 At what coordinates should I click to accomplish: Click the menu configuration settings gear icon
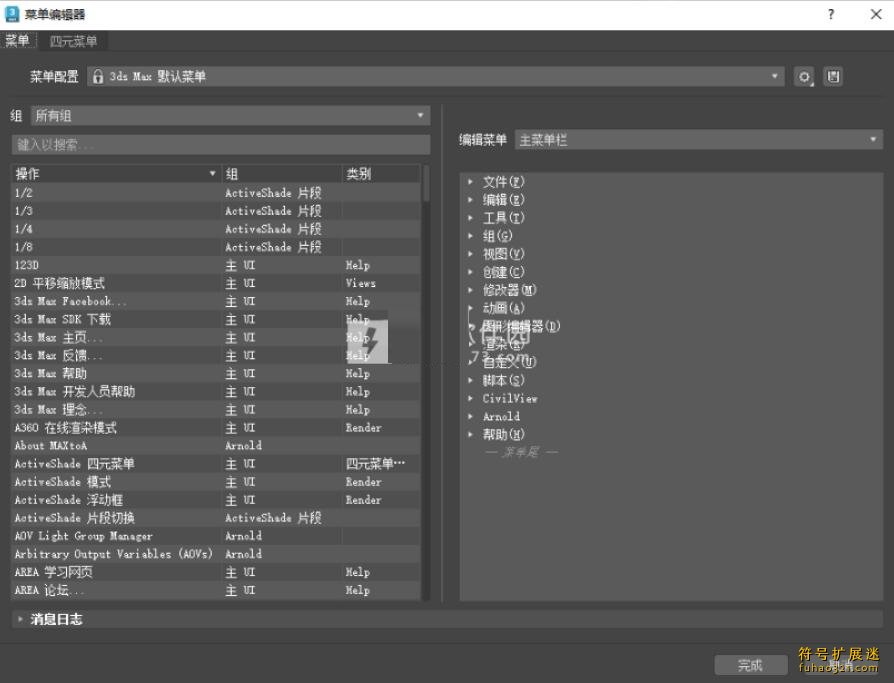804,76
